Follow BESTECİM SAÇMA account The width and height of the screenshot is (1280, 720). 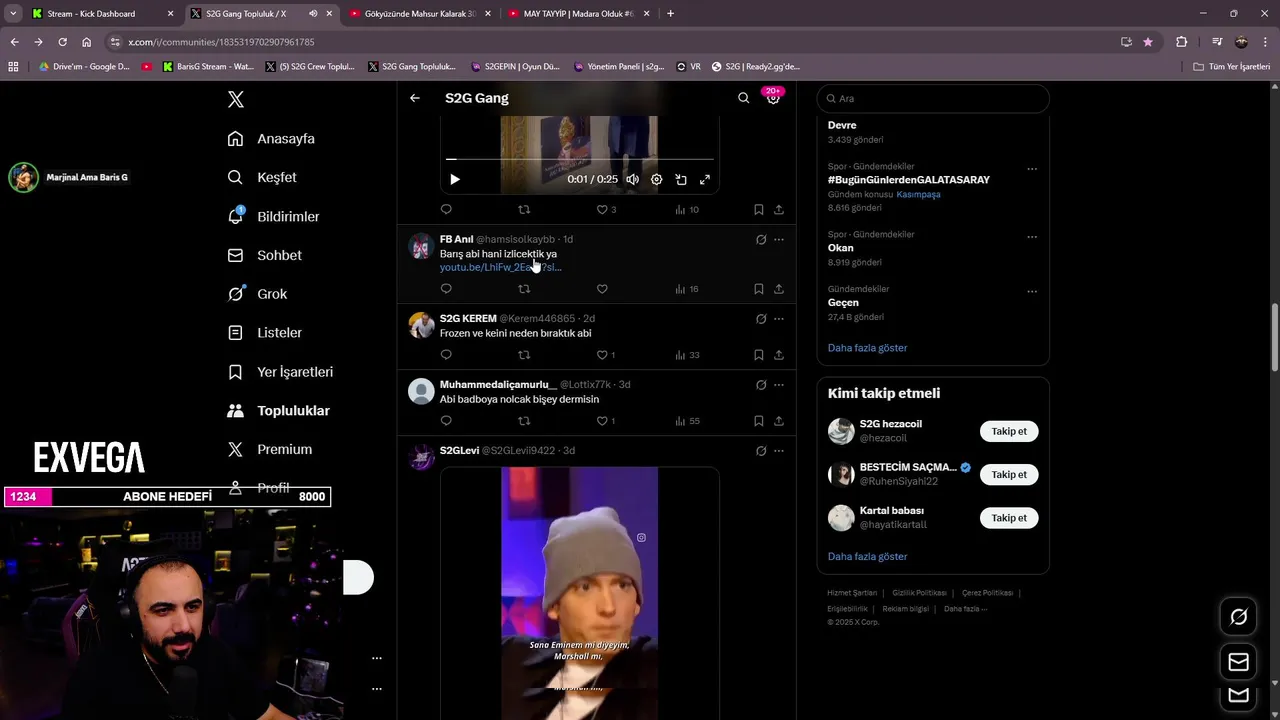(x=1009, y=475)
